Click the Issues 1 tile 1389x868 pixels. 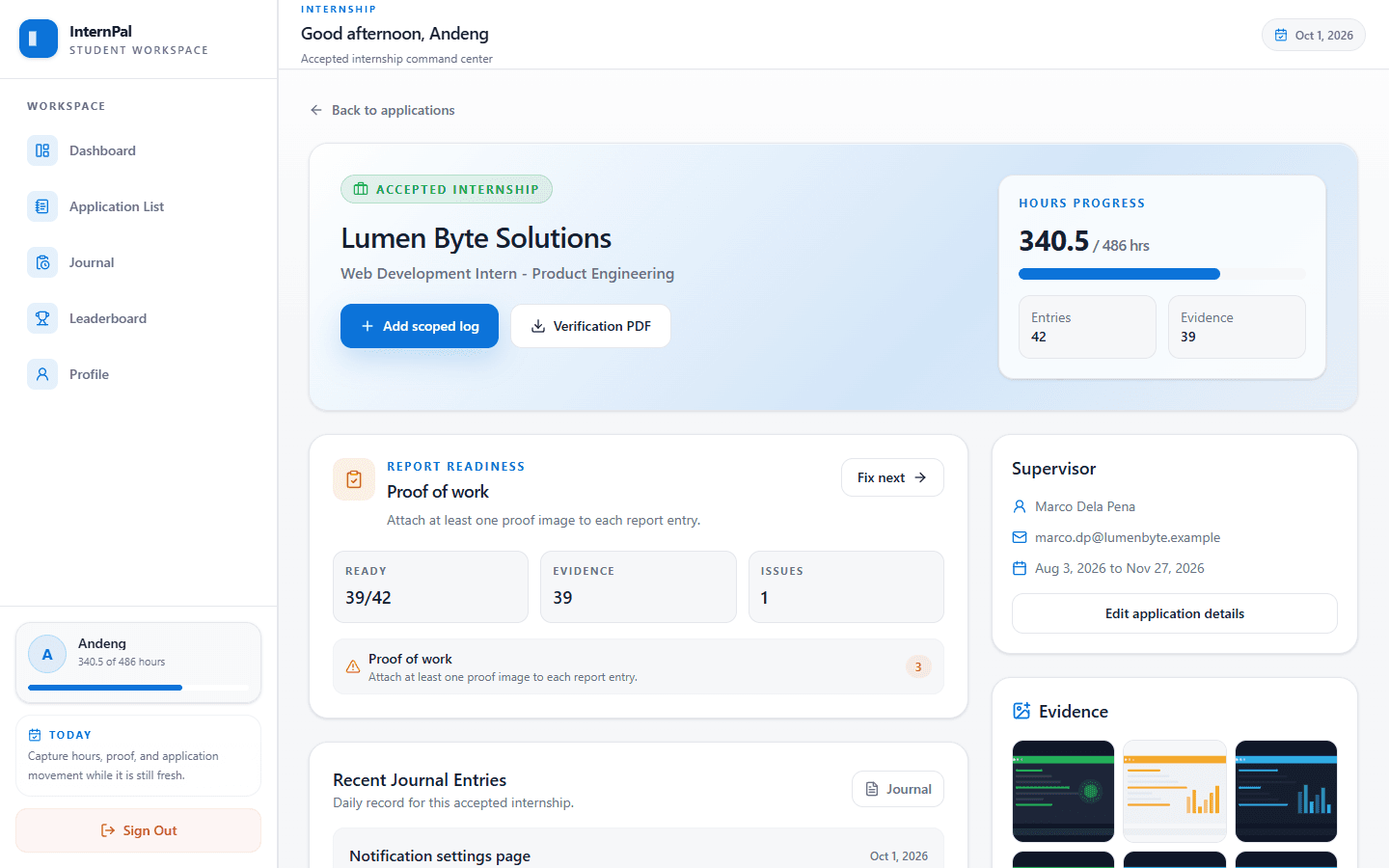click(x=846, y=586)
